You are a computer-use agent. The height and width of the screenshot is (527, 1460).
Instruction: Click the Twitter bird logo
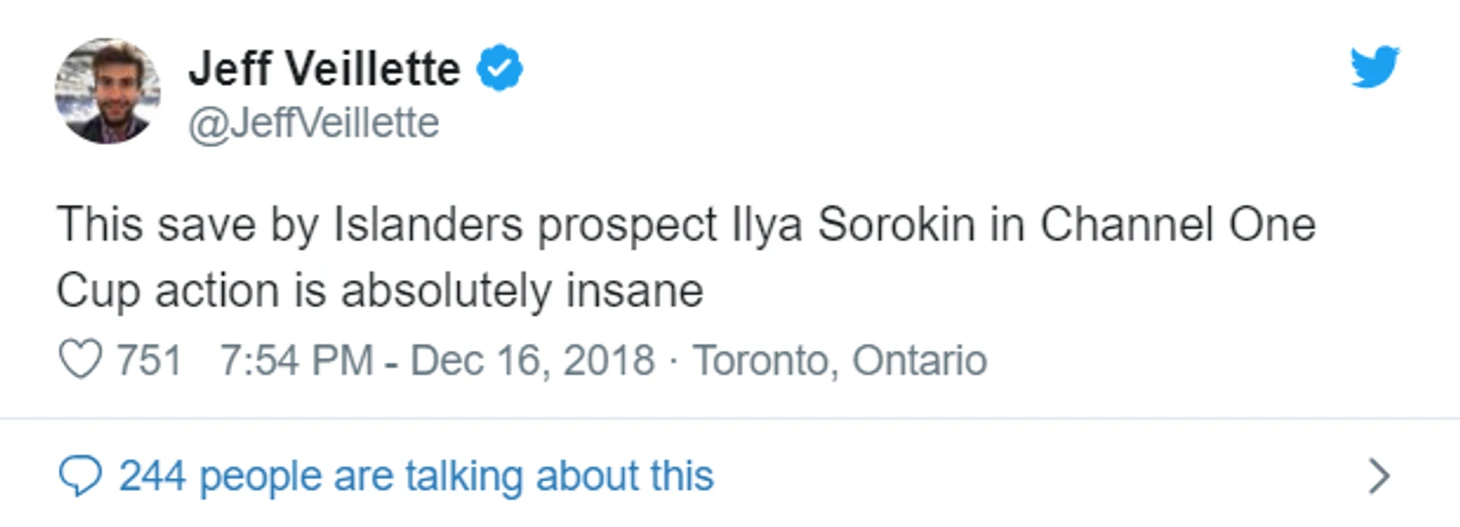1374,68
